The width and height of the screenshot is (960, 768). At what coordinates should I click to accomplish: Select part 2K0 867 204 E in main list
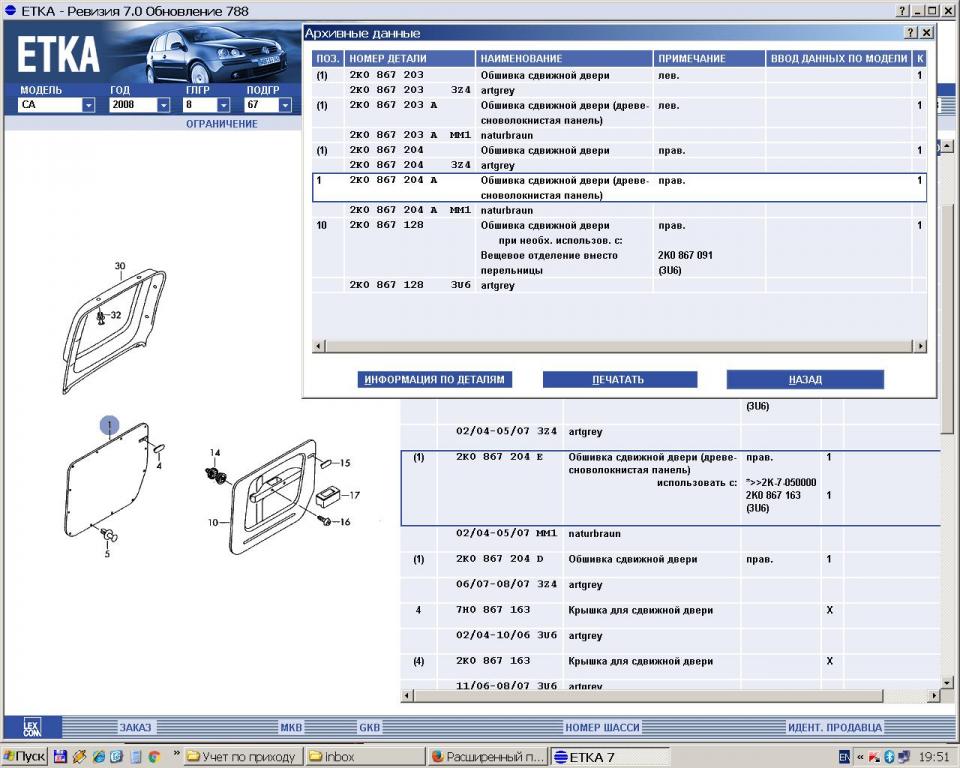click(670, 488)
